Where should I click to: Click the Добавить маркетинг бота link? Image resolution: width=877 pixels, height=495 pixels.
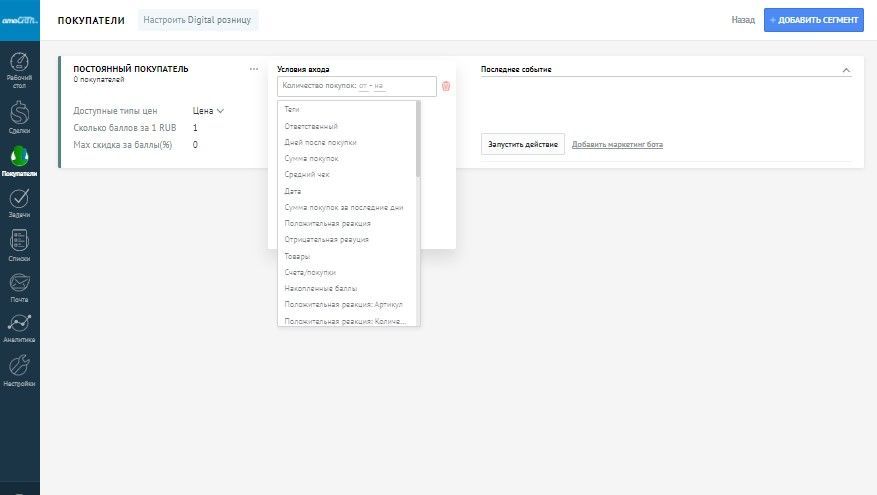[617, 144]
